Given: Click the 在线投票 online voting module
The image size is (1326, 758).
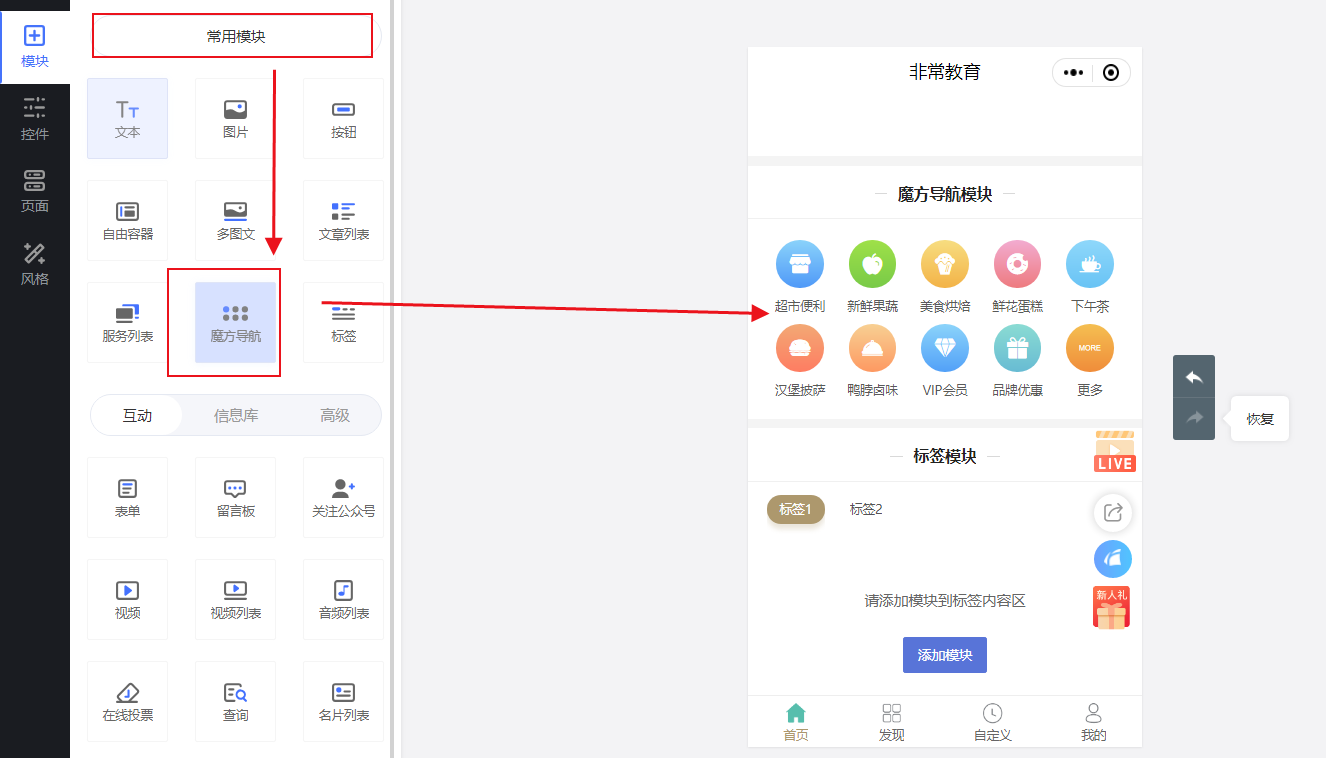Looking at the screenshot, I should (x=127, y=701).
